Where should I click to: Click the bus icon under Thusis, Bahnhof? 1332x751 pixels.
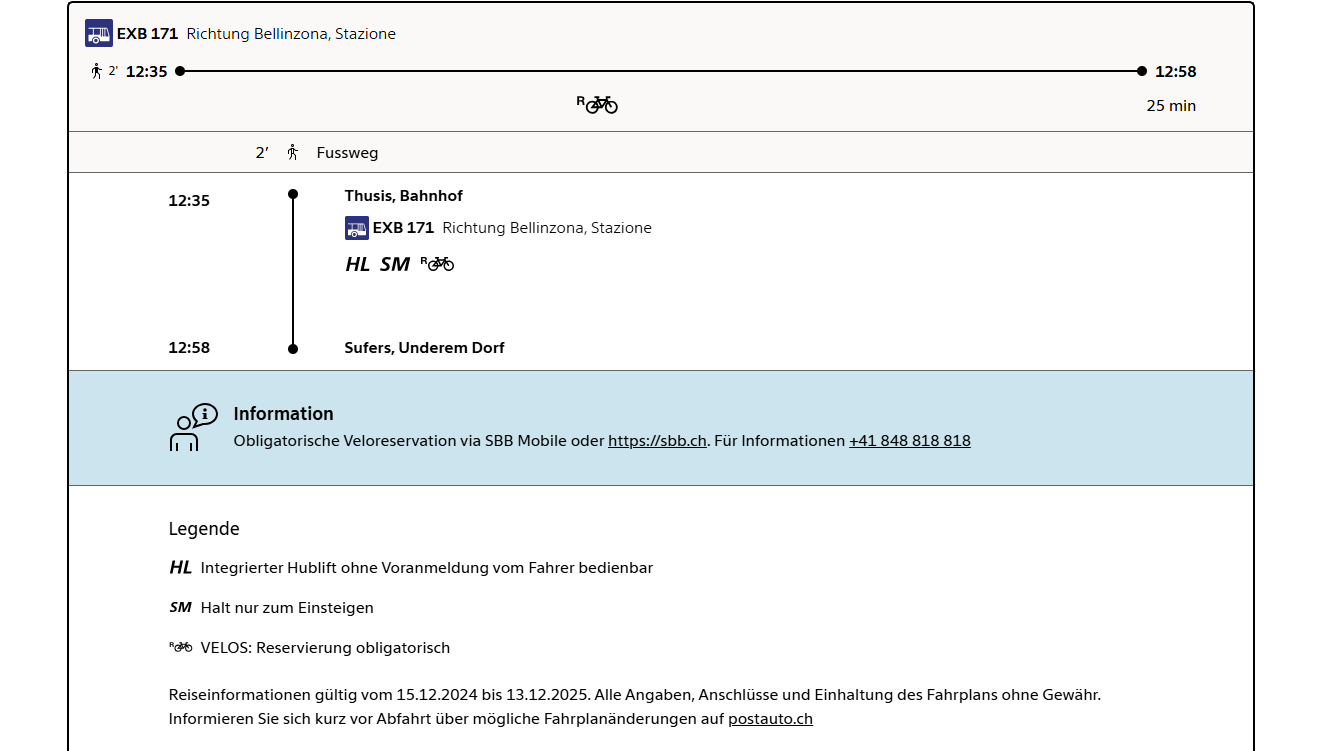click(357, 228)
